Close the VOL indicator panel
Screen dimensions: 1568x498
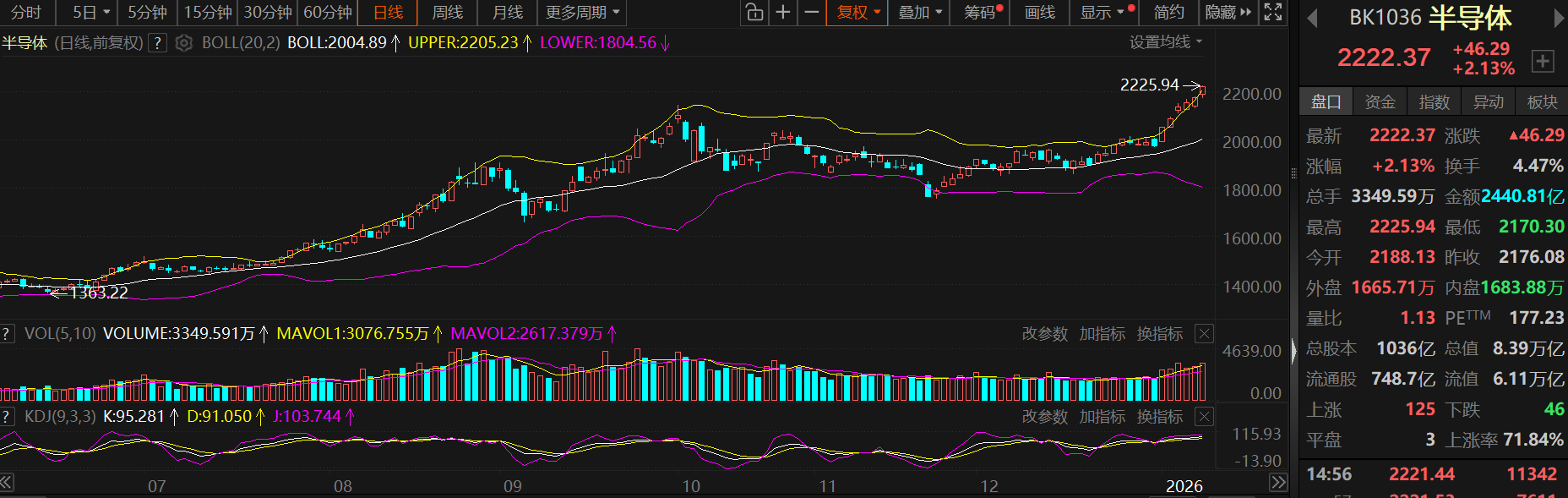(x=1204, y=334)
